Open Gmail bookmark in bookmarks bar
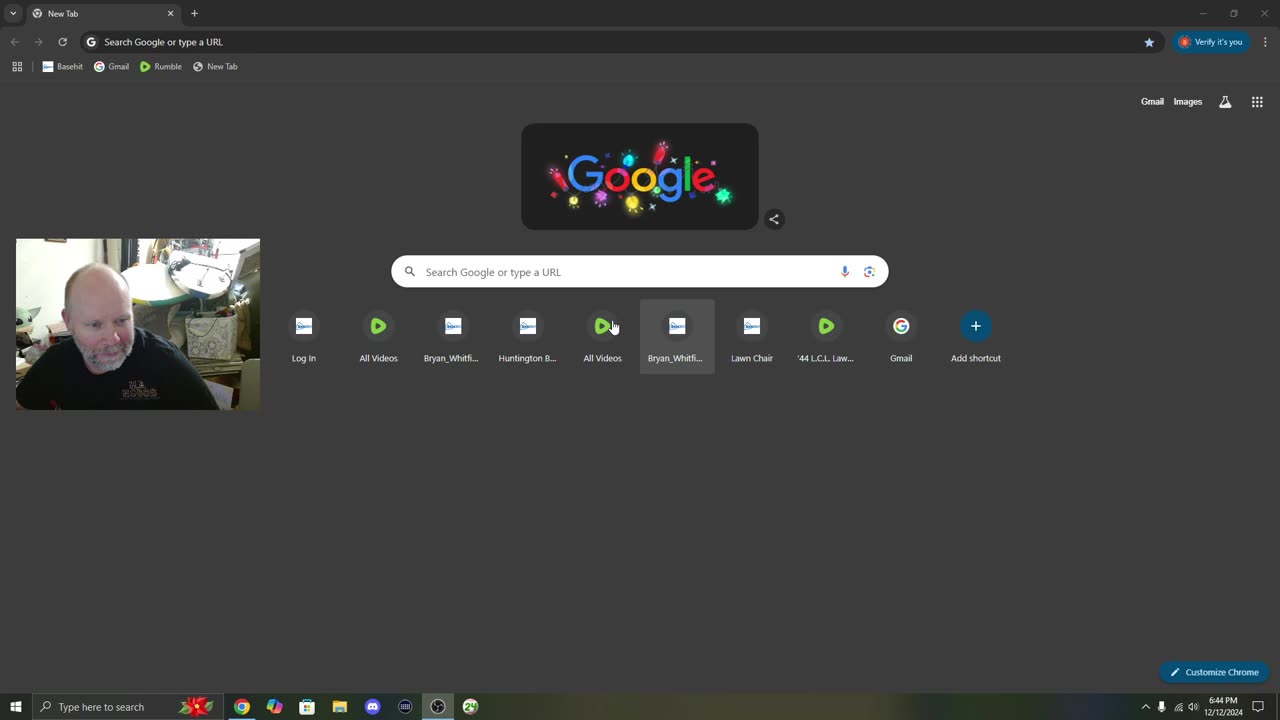The image size is (1280, 720). (x=112, y=67)
